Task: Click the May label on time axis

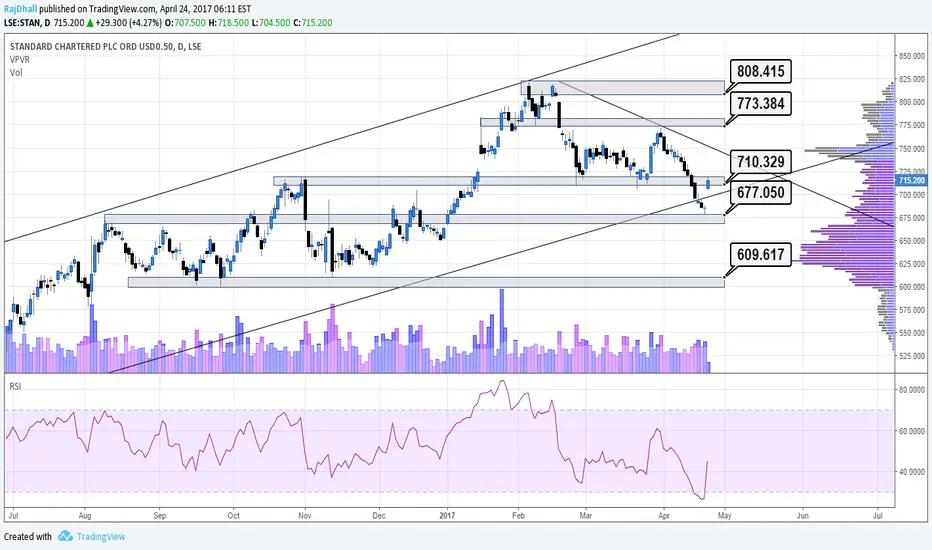Action: point(724,516)
